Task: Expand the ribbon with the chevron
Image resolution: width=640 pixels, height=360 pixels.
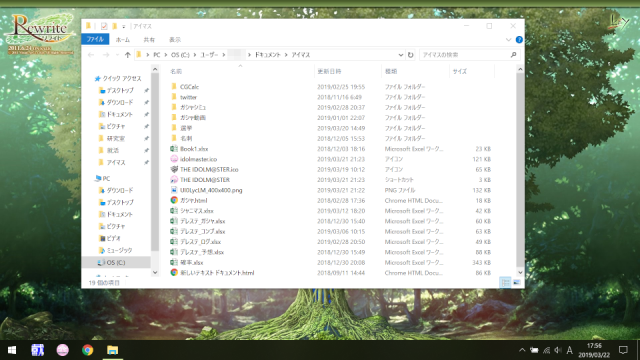Action: (509, 40)
